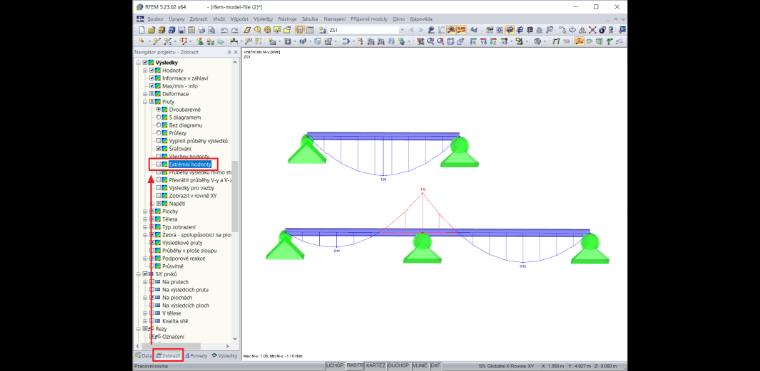
Task: Switch to the Pohledy navigator tab
Action: (x=196, y=355)
